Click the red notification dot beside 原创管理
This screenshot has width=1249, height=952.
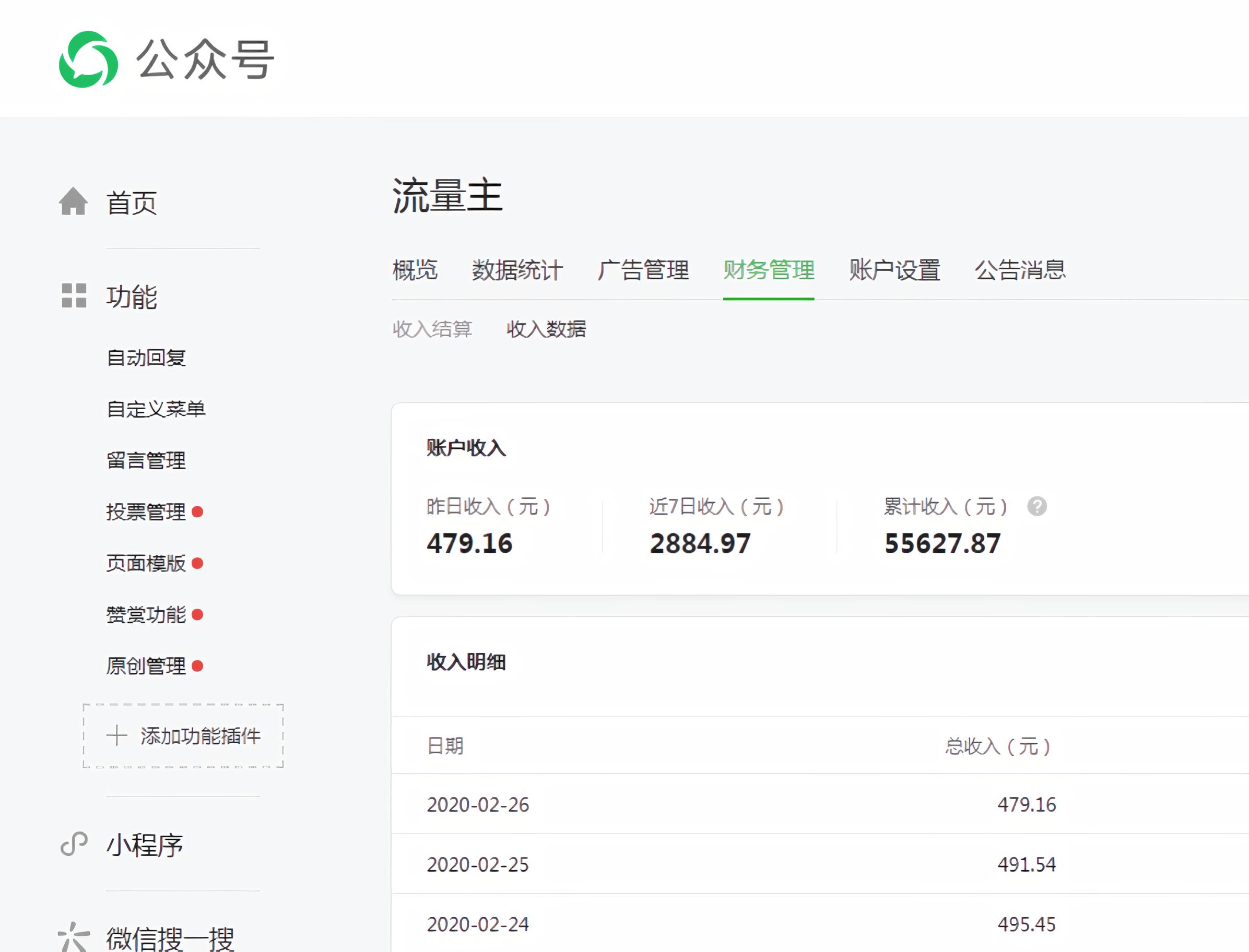197,665
